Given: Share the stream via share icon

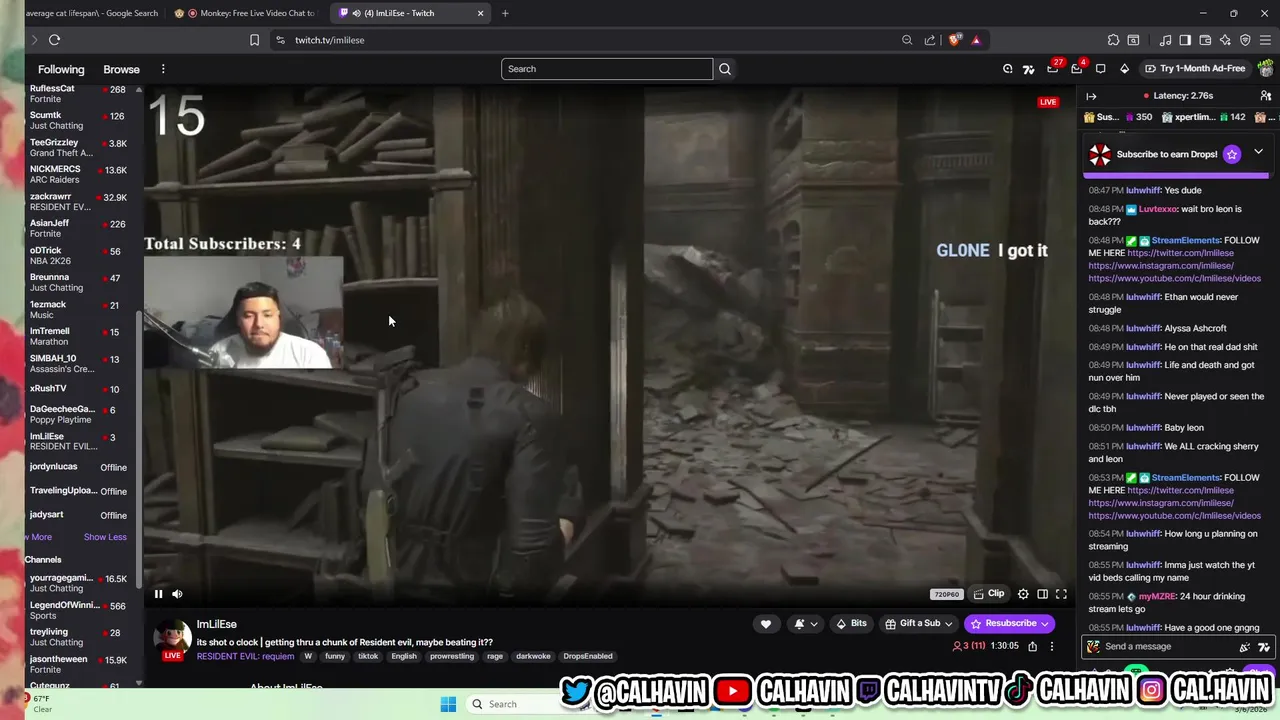Looking at the screenshot, I should [1033, 646].
